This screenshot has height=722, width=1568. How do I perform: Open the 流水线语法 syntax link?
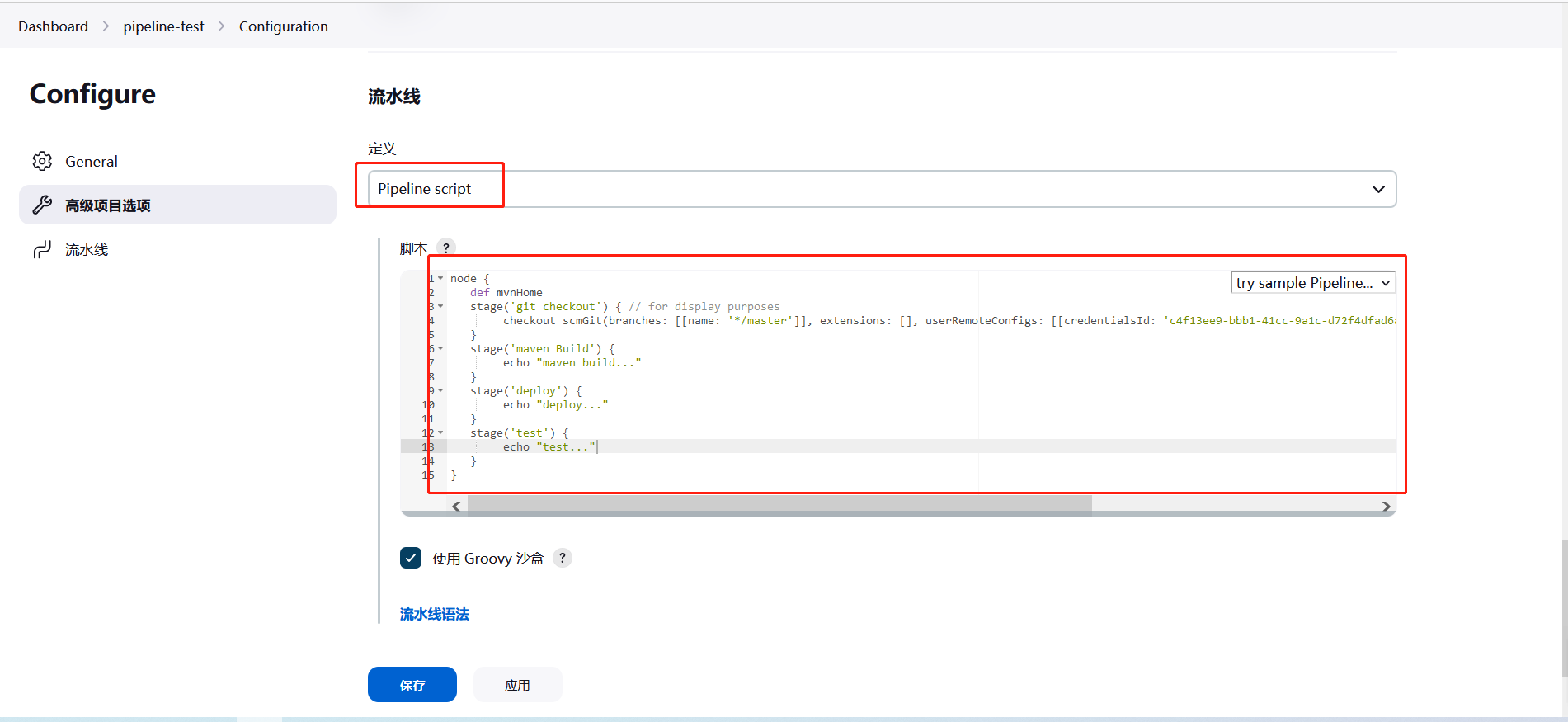[435, 614]
